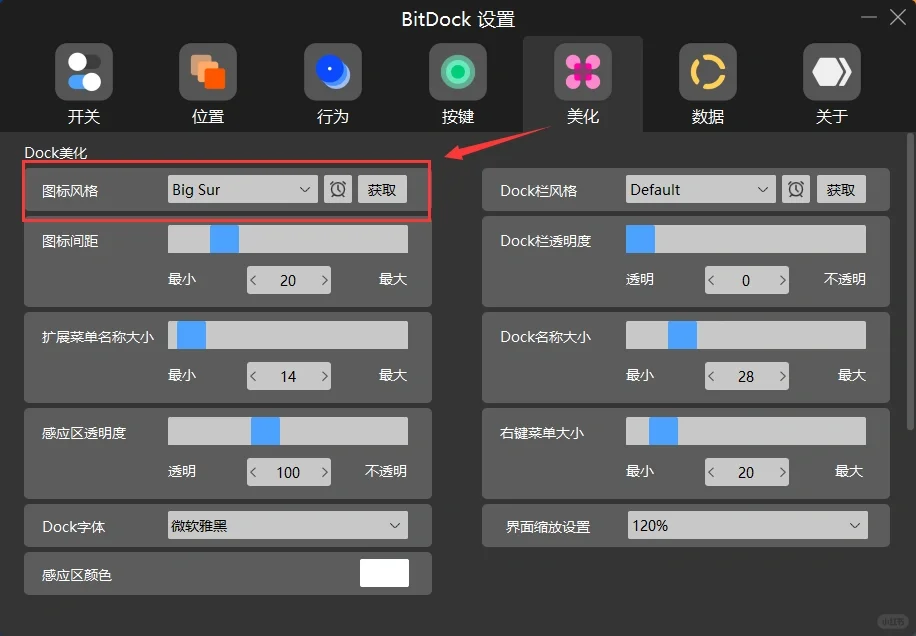The width and height of the screenshot is (916, 636).
Task: Open the 数据 tab
Action: 707,85
